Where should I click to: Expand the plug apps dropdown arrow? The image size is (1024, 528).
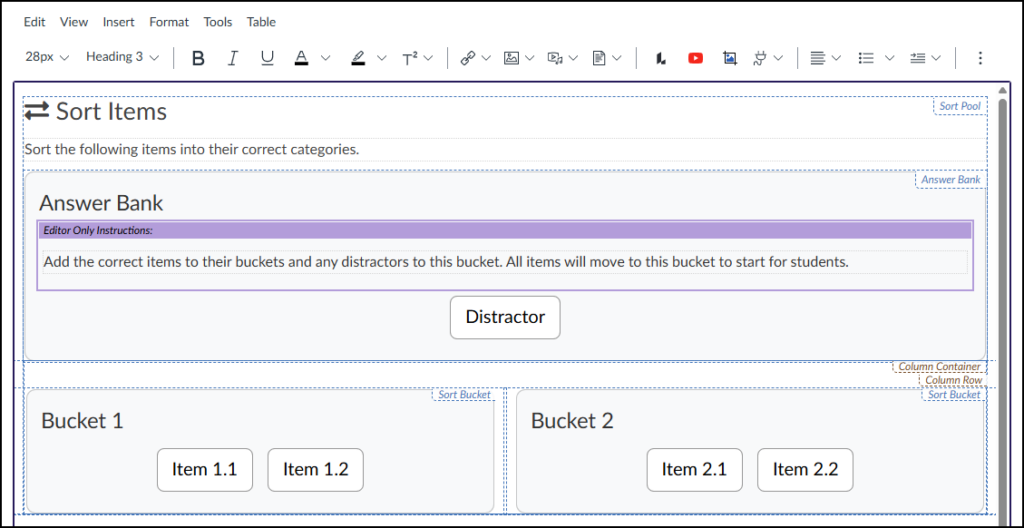(778, 58)
